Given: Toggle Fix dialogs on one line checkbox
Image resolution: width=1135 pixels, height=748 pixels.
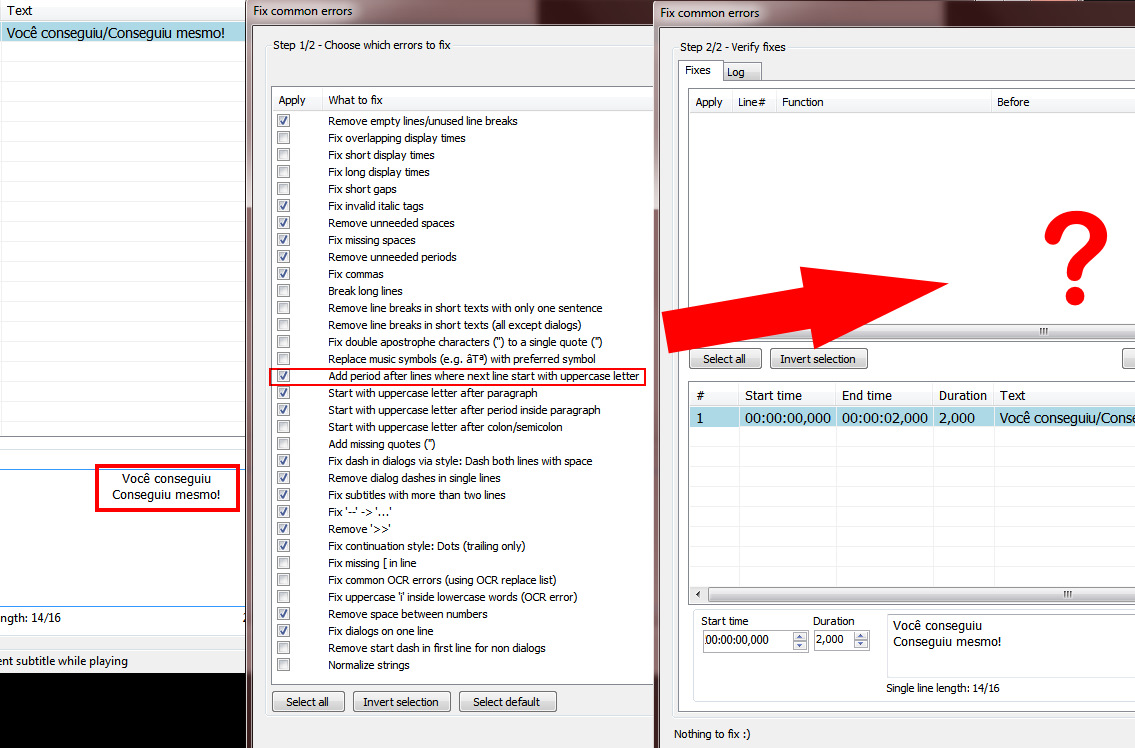Looking at the screenshot, I should pyautogui.click(x=284, y=631).
